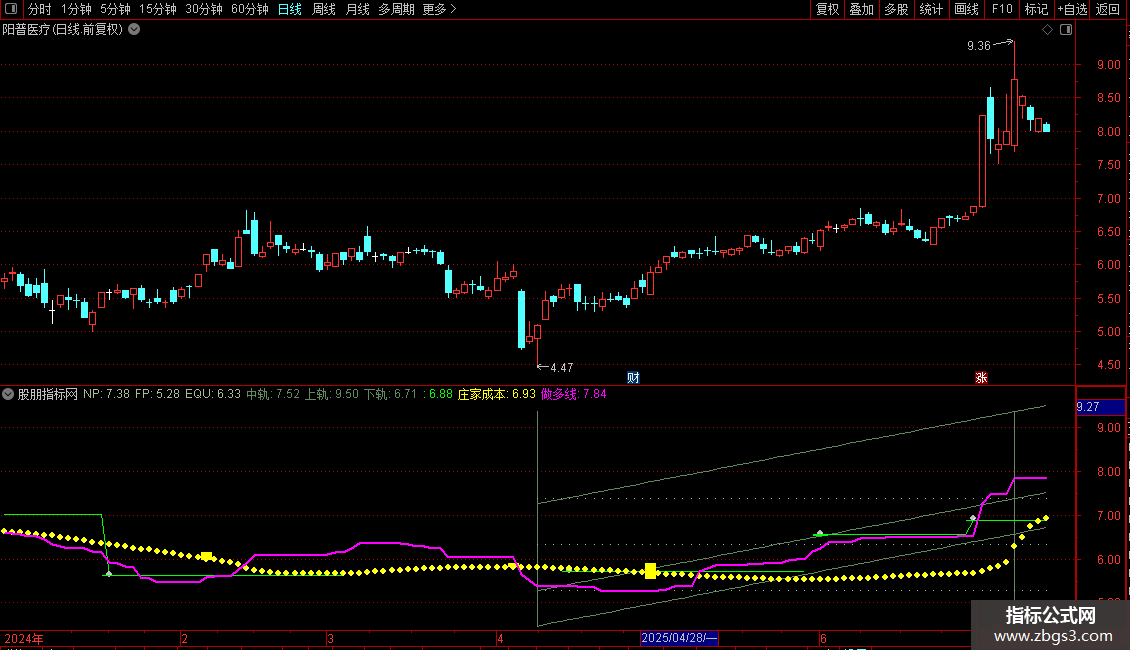Expand the 更多 periods menu

click(x=440, y=9)
